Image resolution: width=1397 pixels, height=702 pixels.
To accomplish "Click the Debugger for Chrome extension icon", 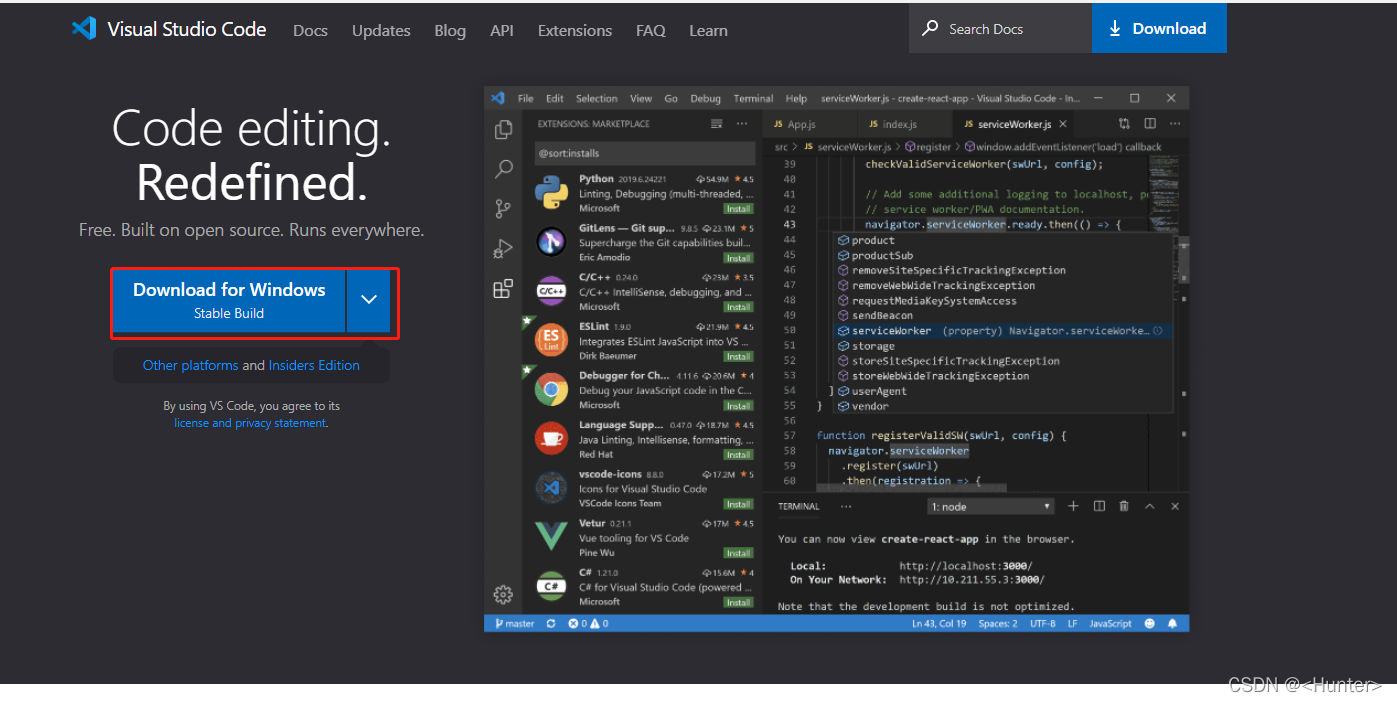I will (551, 389).
